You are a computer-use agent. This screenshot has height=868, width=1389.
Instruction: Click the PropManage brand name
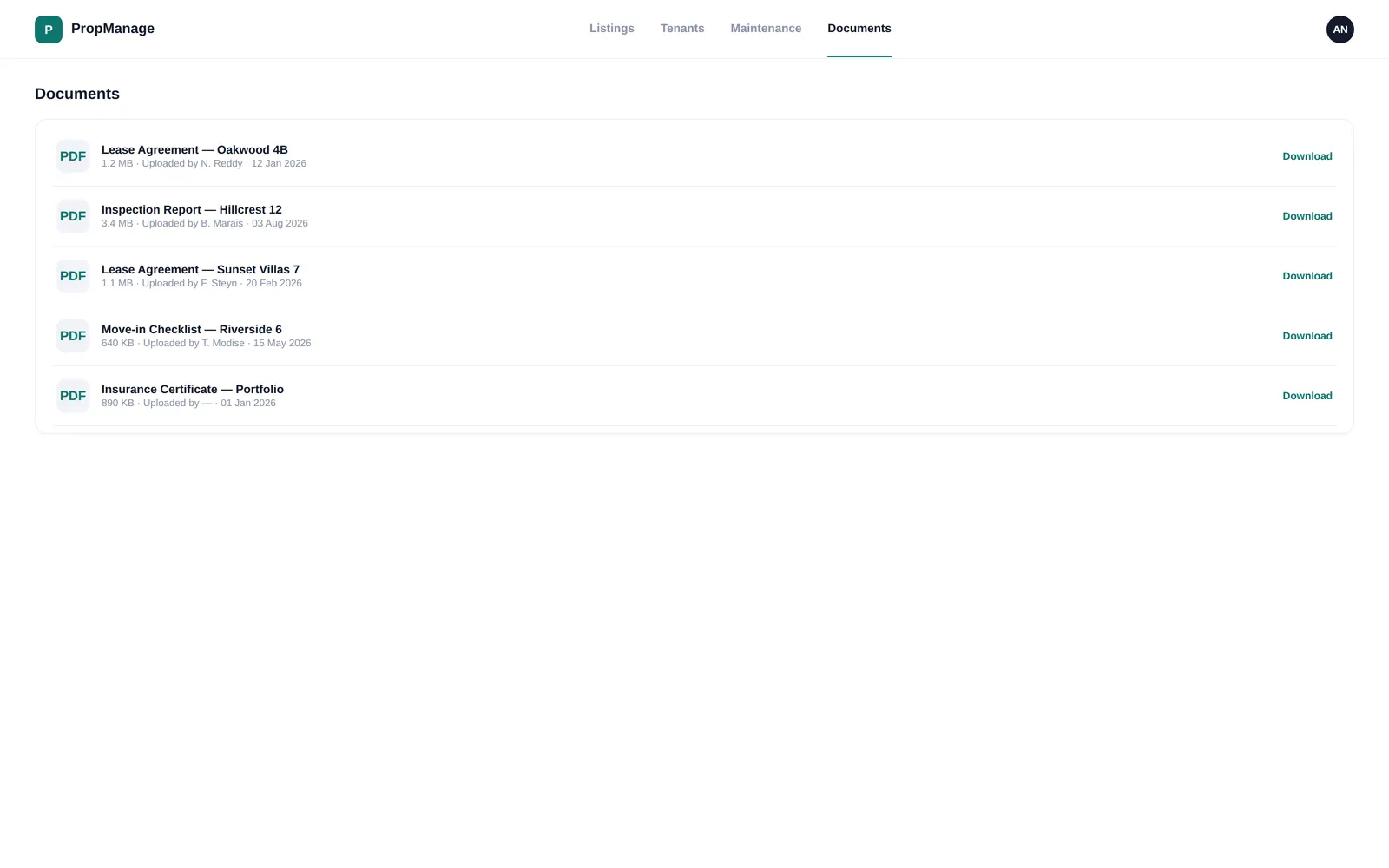click(113, 29)
